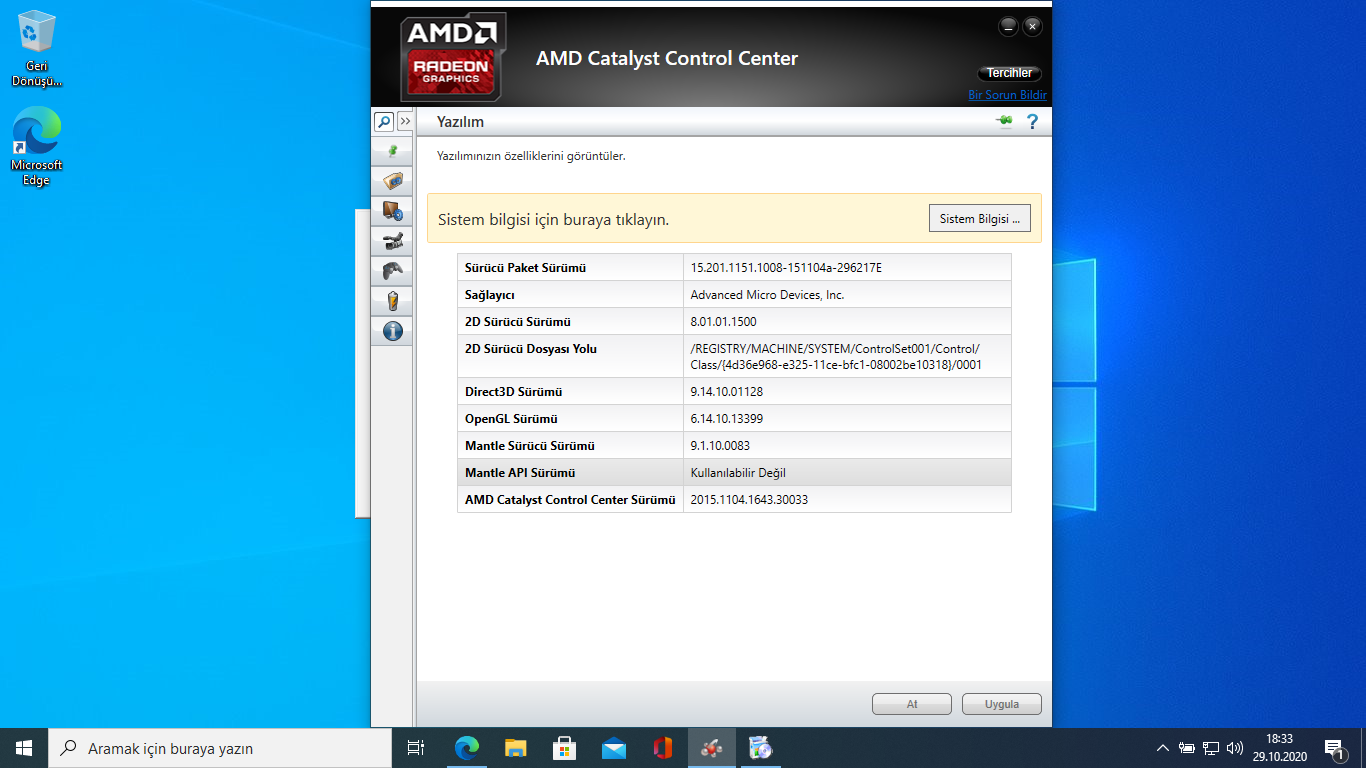Select the Mantle Sürücü Sürümü row label
Image resolution: width=1366 pixels, height=768 pixels.
coord(530,446)
